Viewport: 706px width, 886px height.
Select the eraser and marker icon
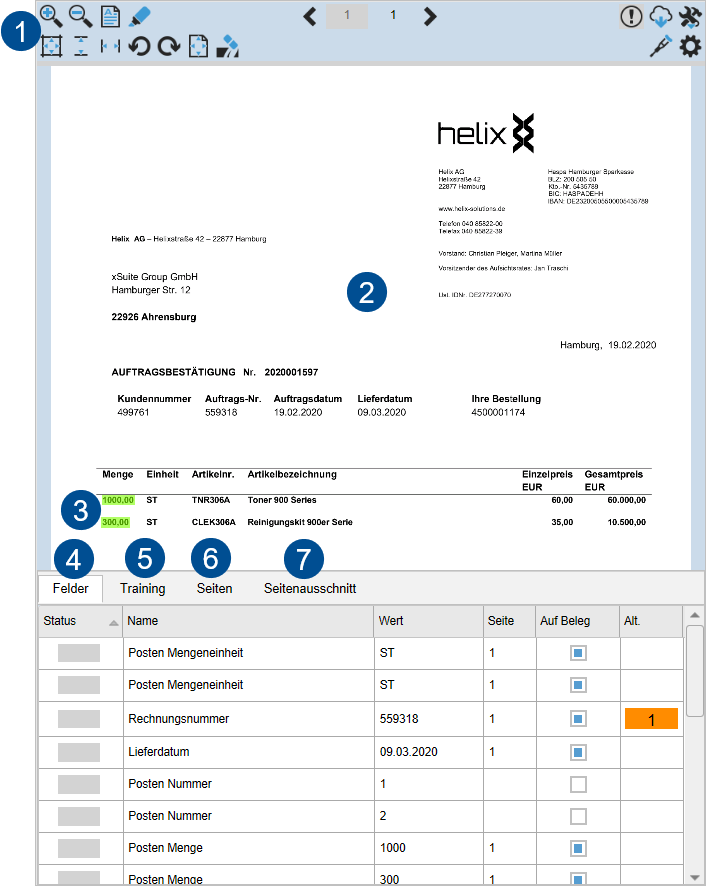click(x=228, y=46)
